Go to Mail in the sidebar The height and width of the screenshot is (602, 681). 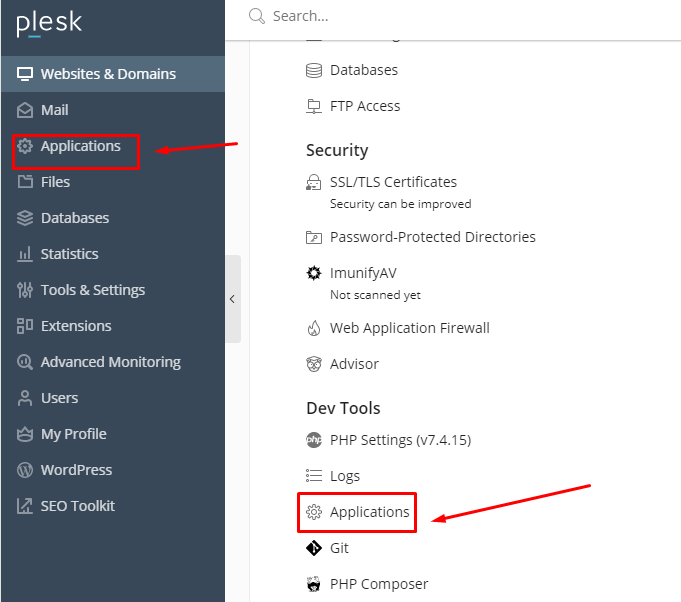click(x=113, y=110)
